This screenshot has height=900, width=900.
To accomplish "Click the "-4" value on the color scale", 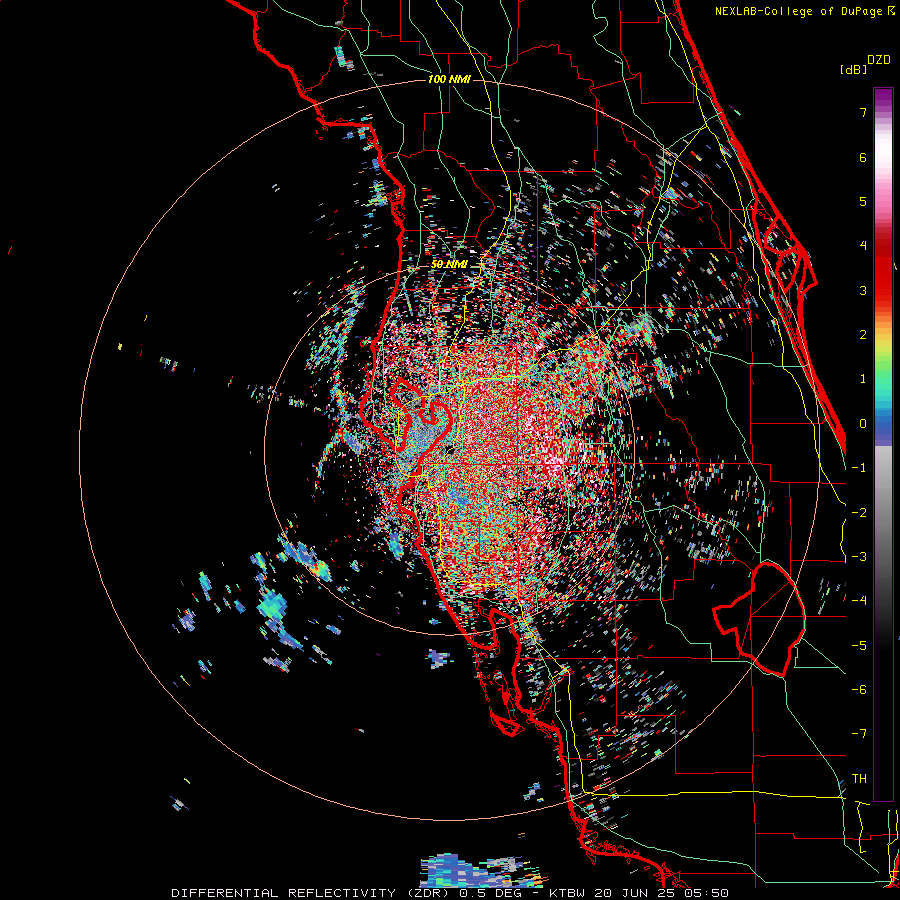I will tap(859, 601).
